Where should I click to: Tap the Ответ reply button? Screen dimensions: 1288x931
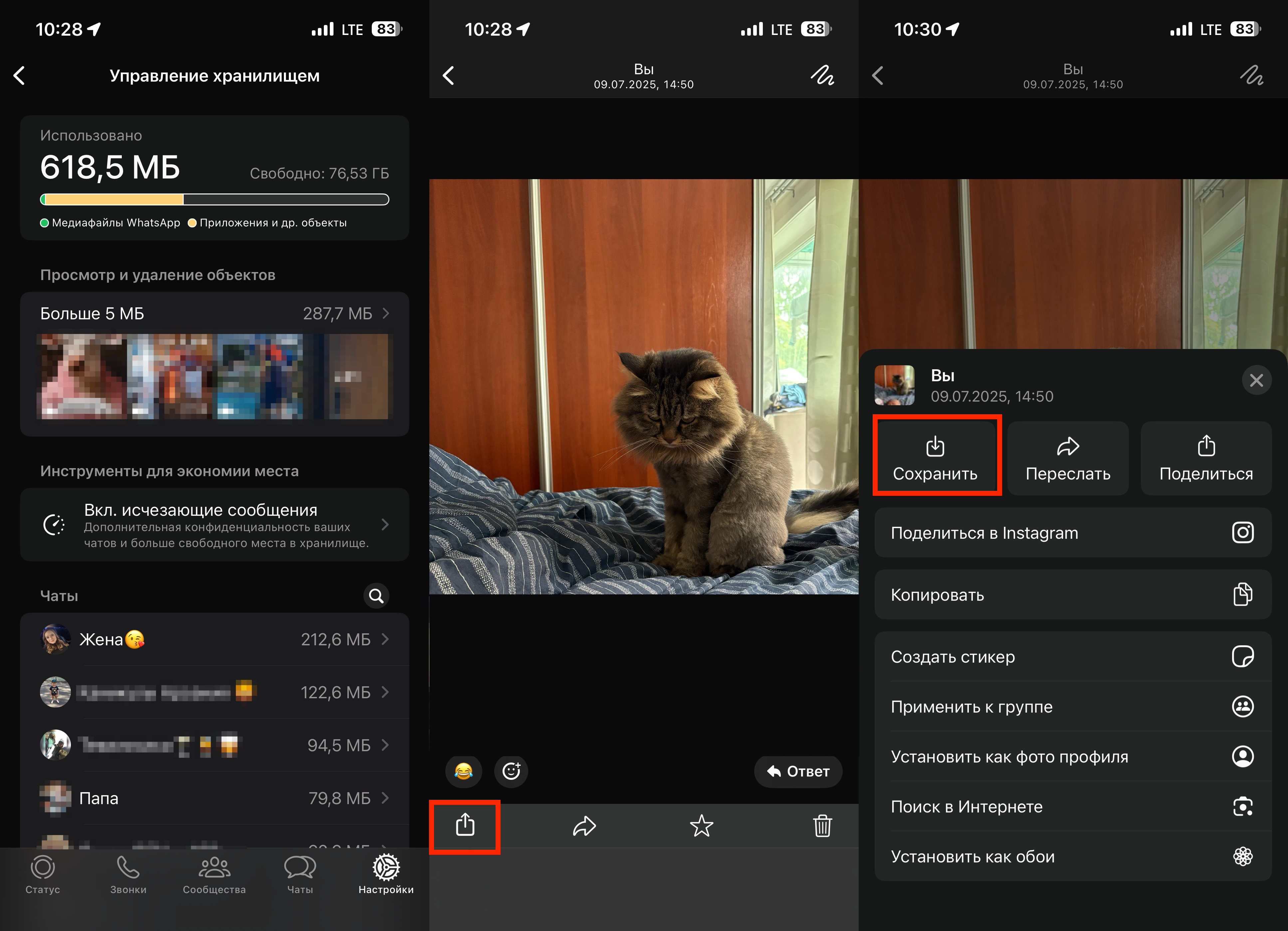pyautogui.click(x=798, y=772)
